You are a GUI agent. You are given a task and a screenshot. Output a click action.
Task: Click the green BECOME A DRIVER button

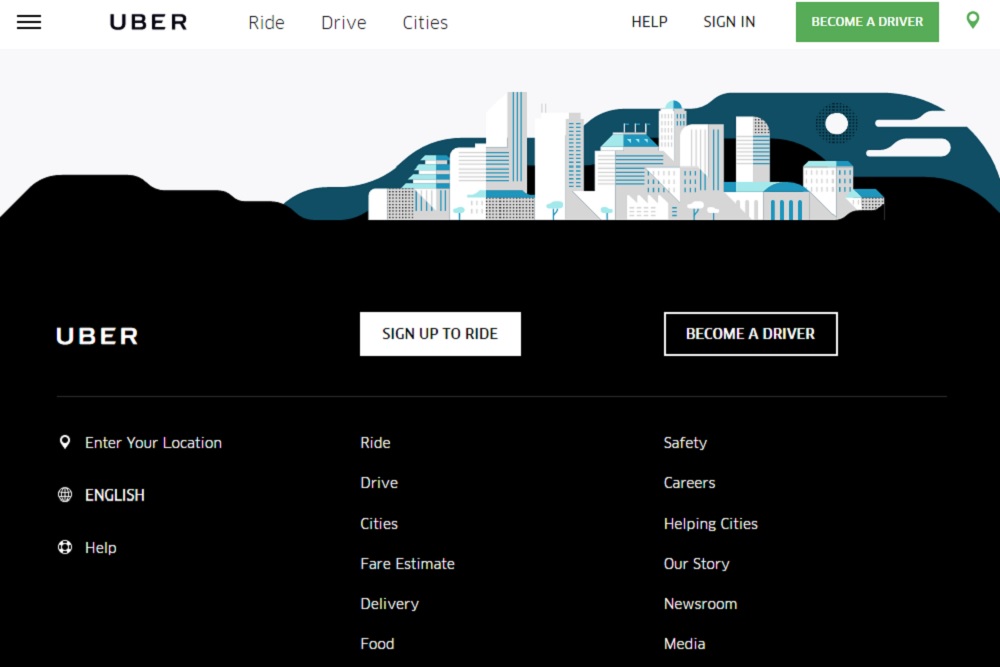(866, 21)
